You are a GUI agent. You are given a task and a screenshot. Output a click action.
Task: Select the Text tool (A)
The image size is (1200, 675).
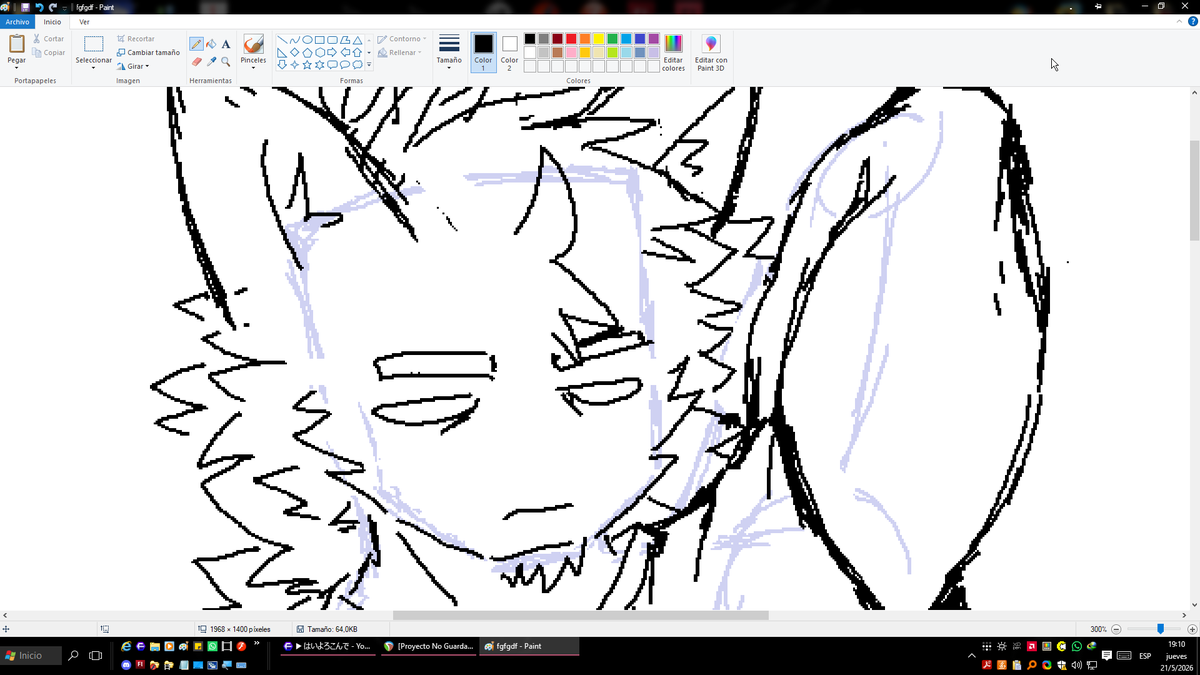226,44
